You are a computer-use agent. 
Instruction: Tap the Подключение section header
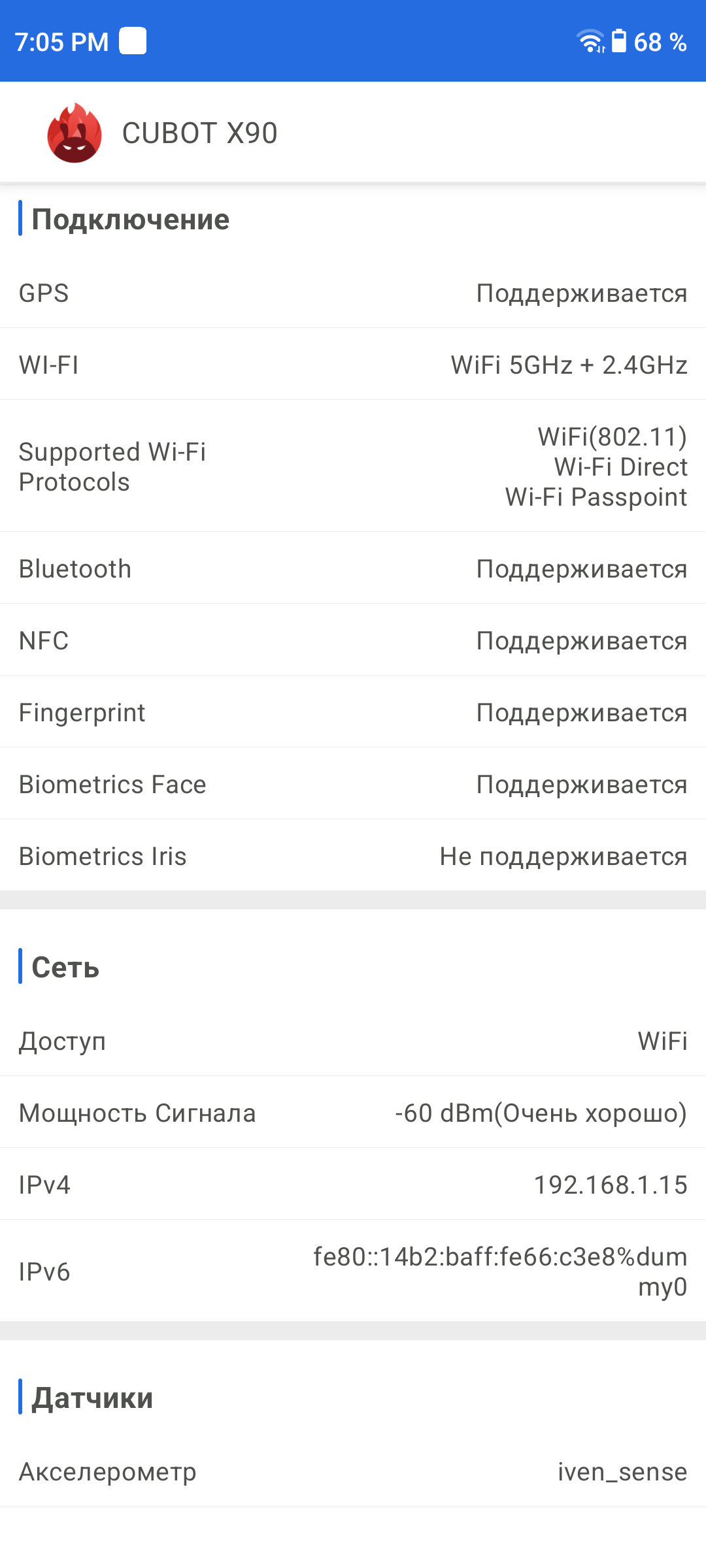[x=130, y=220]
